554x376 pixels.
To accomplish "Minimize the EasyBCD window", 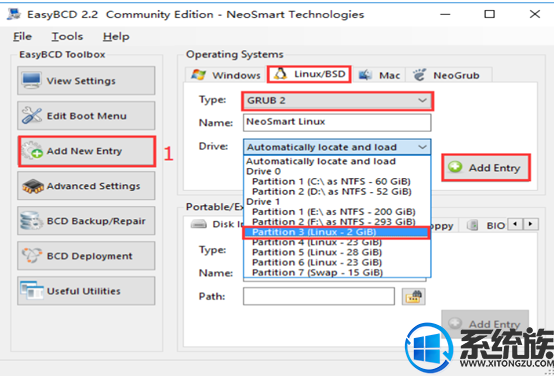I will pyautogui.click(x=444, y=14).
